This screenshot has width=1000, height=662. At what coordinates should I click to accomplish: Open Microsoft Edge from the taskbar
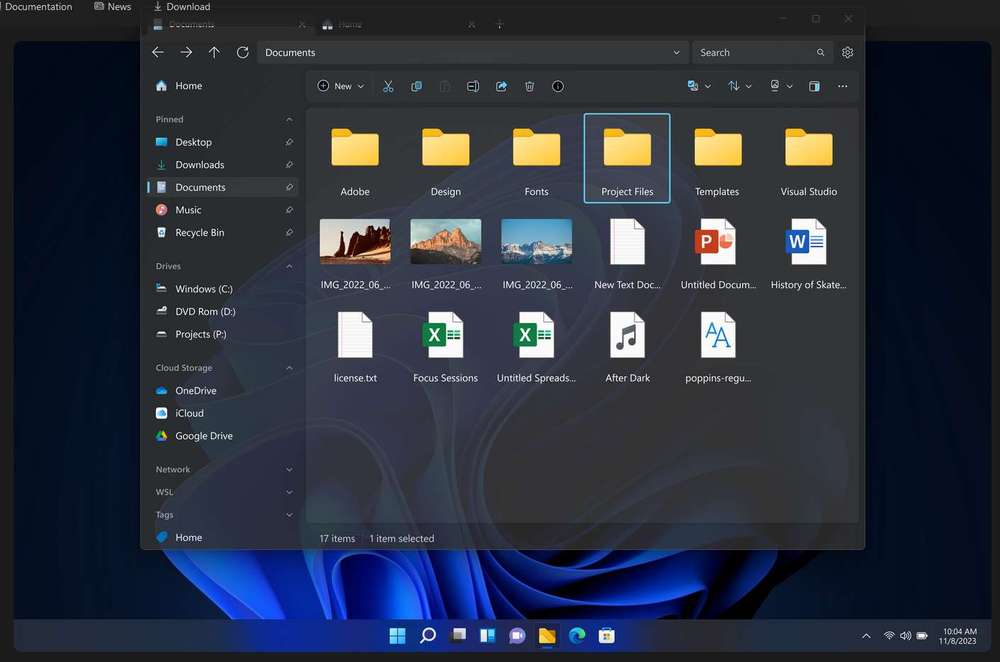[x=577, y=636]
